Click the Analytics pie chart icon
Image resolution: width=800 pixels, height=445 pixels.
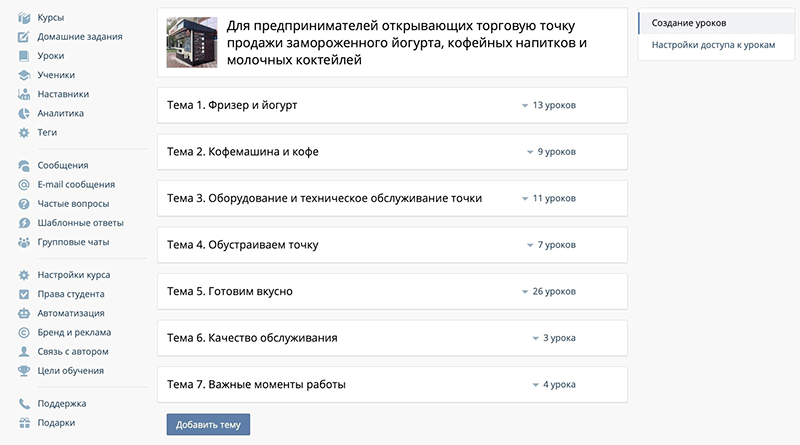click(24, 113)
